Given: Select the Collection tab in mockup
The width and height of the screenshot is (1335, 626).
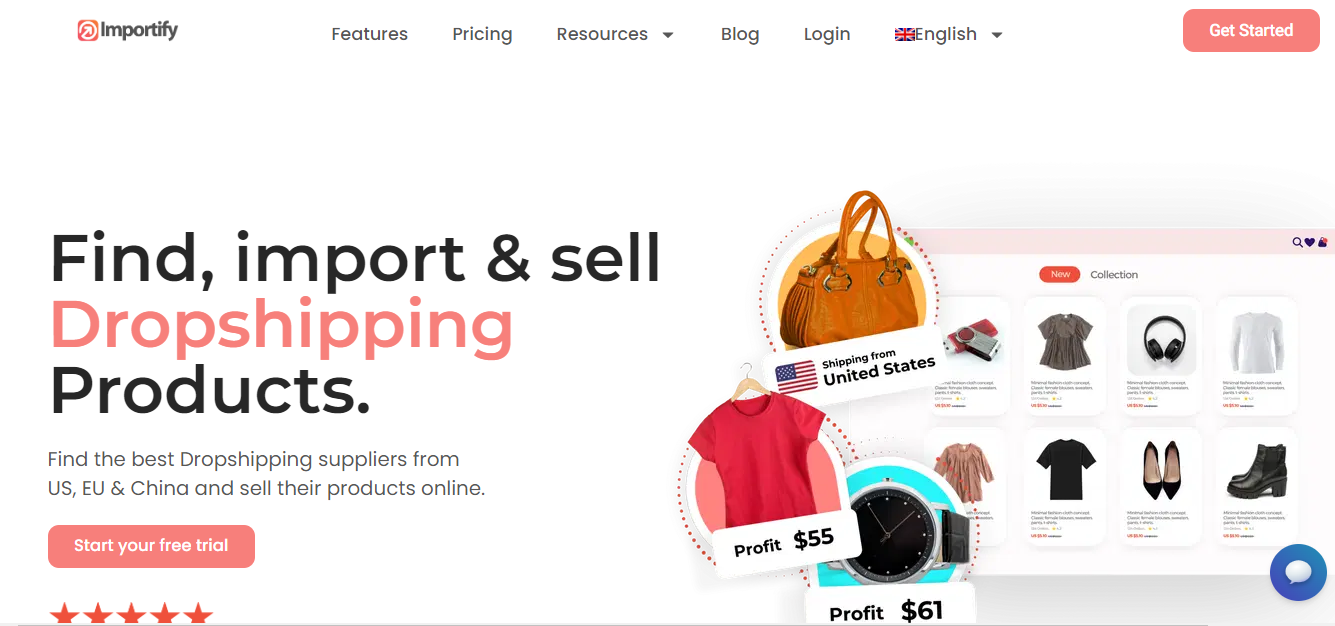Looking at the screenshot, I should 1114,274.
